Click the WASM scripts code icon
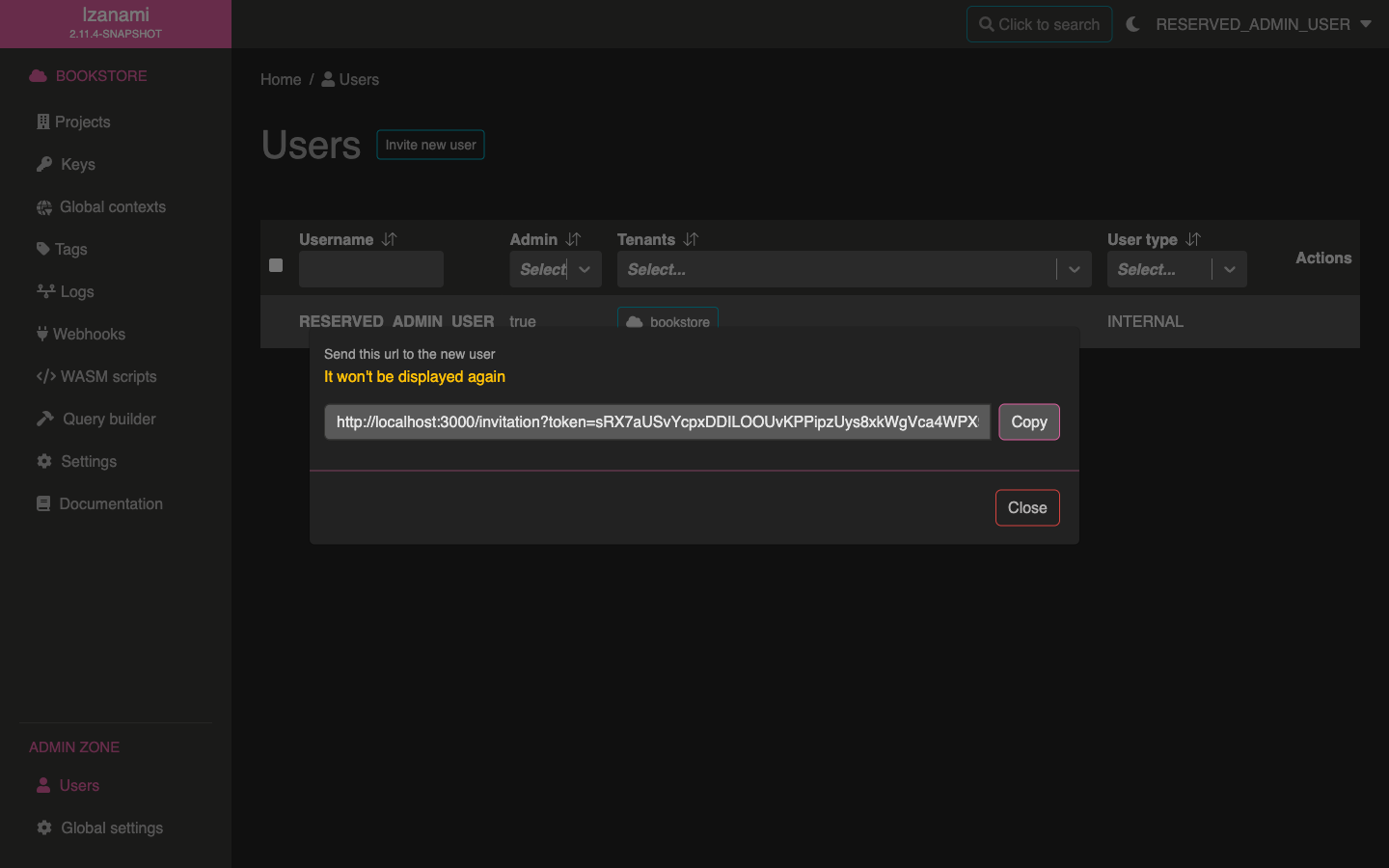This screenshot has width=1389, height=868. 45,376
